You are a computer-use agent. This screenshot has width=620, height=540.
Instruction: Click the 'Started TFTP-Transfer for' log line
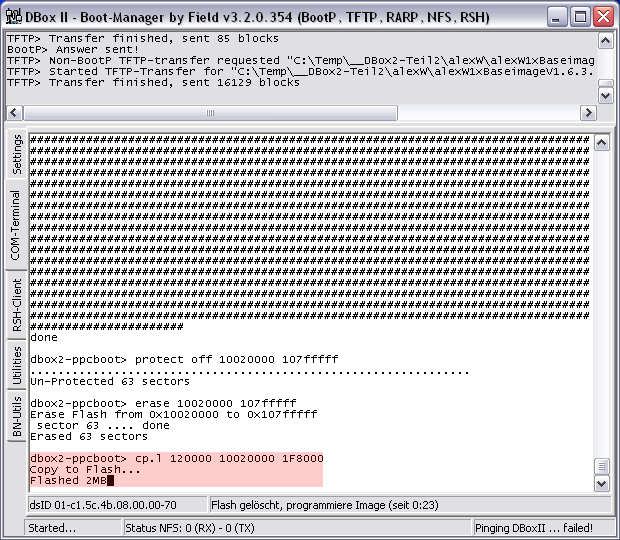pyautogui.click(x=301, y=72)
